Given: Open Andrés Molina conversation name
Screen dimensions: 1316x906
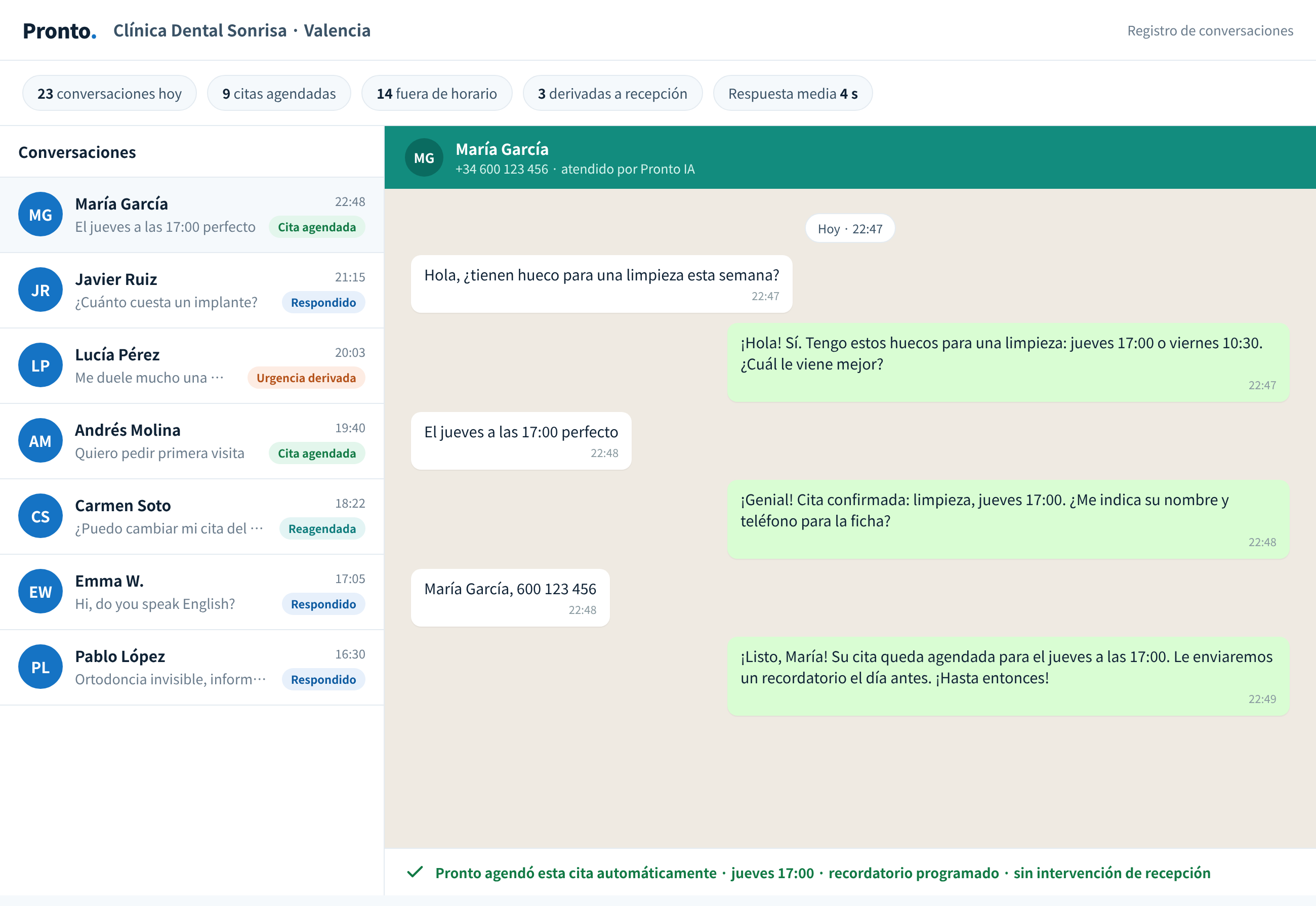Looking at the screenshot, I should (x=128, y=430).
